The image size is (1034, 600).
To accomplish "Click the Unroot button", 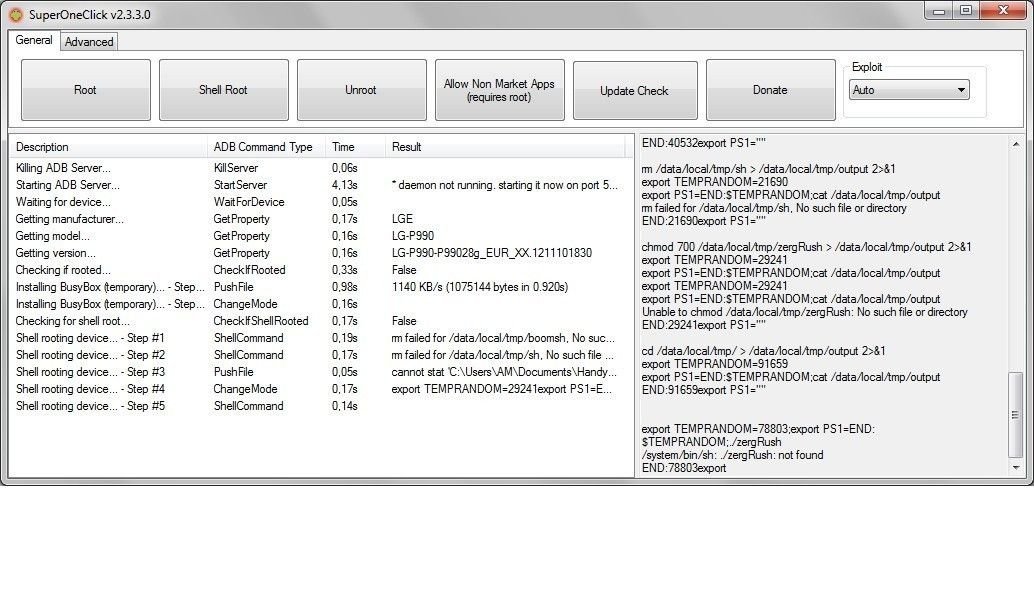I will tap(361, 90).
